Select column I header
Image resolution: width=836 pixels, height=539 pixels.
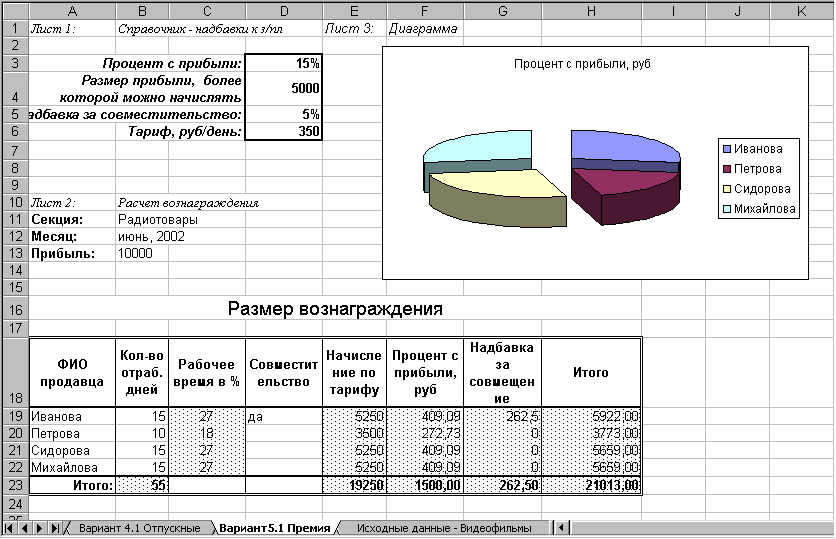click(x=673, y=11)
